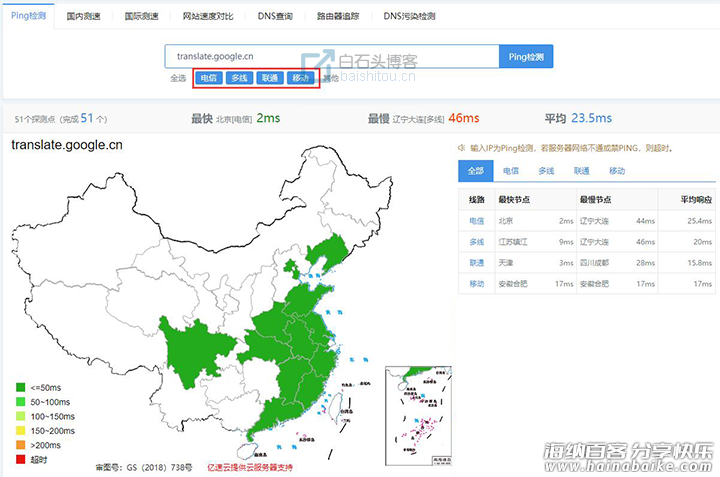This screenshot has width=720, height=477.
Task: Click the 46ms slowest result value
Action: tap(464, 118)
